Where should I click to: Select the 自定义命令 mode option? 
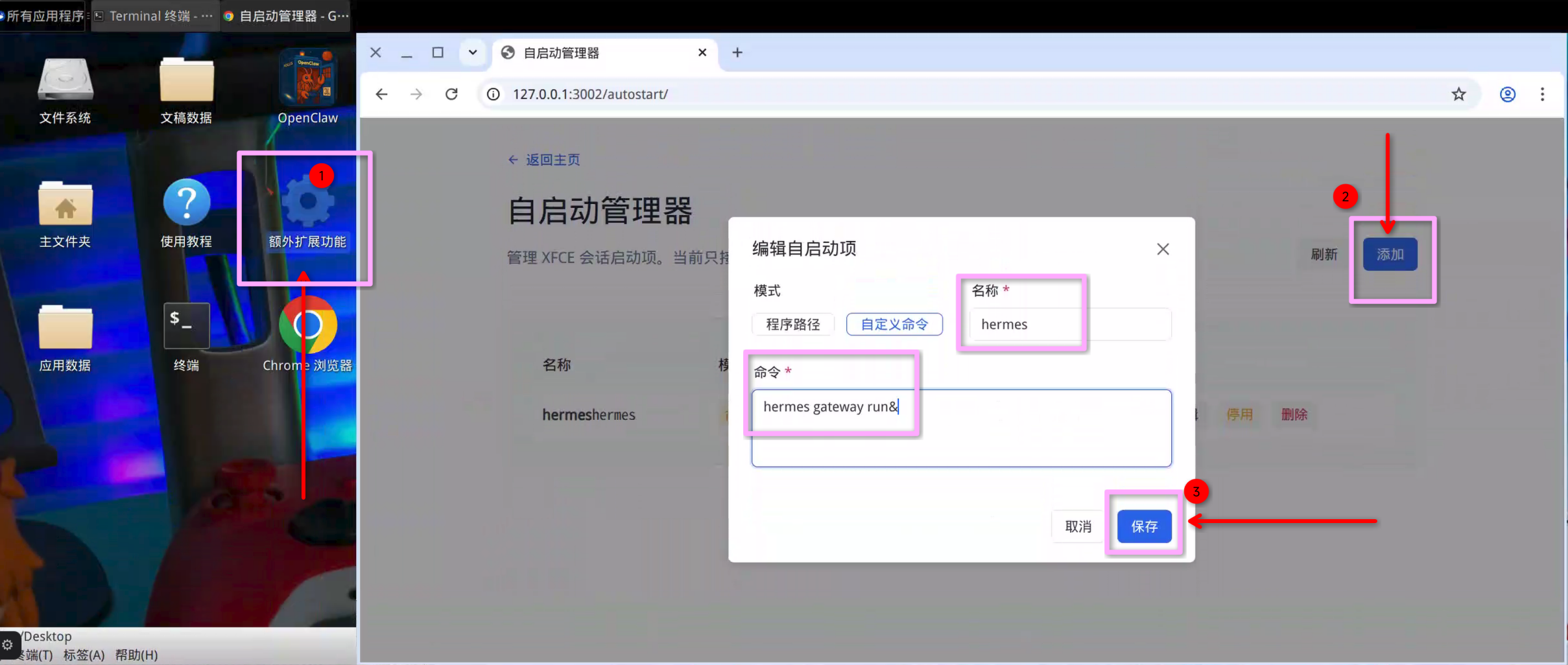point(894,324)
